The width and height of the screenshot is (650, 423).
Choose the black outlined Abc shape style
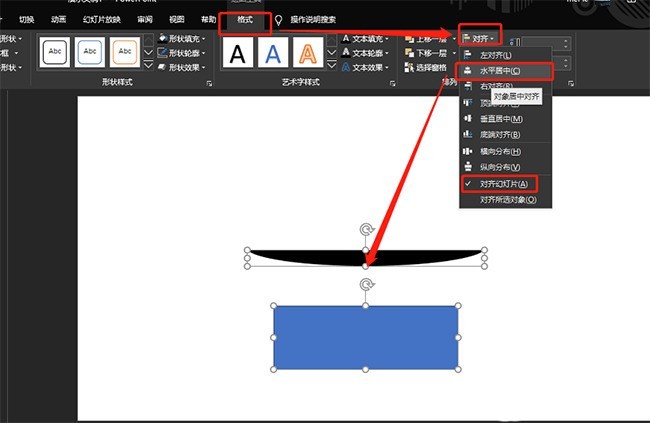pyautogui.click(x=55, y=52)
